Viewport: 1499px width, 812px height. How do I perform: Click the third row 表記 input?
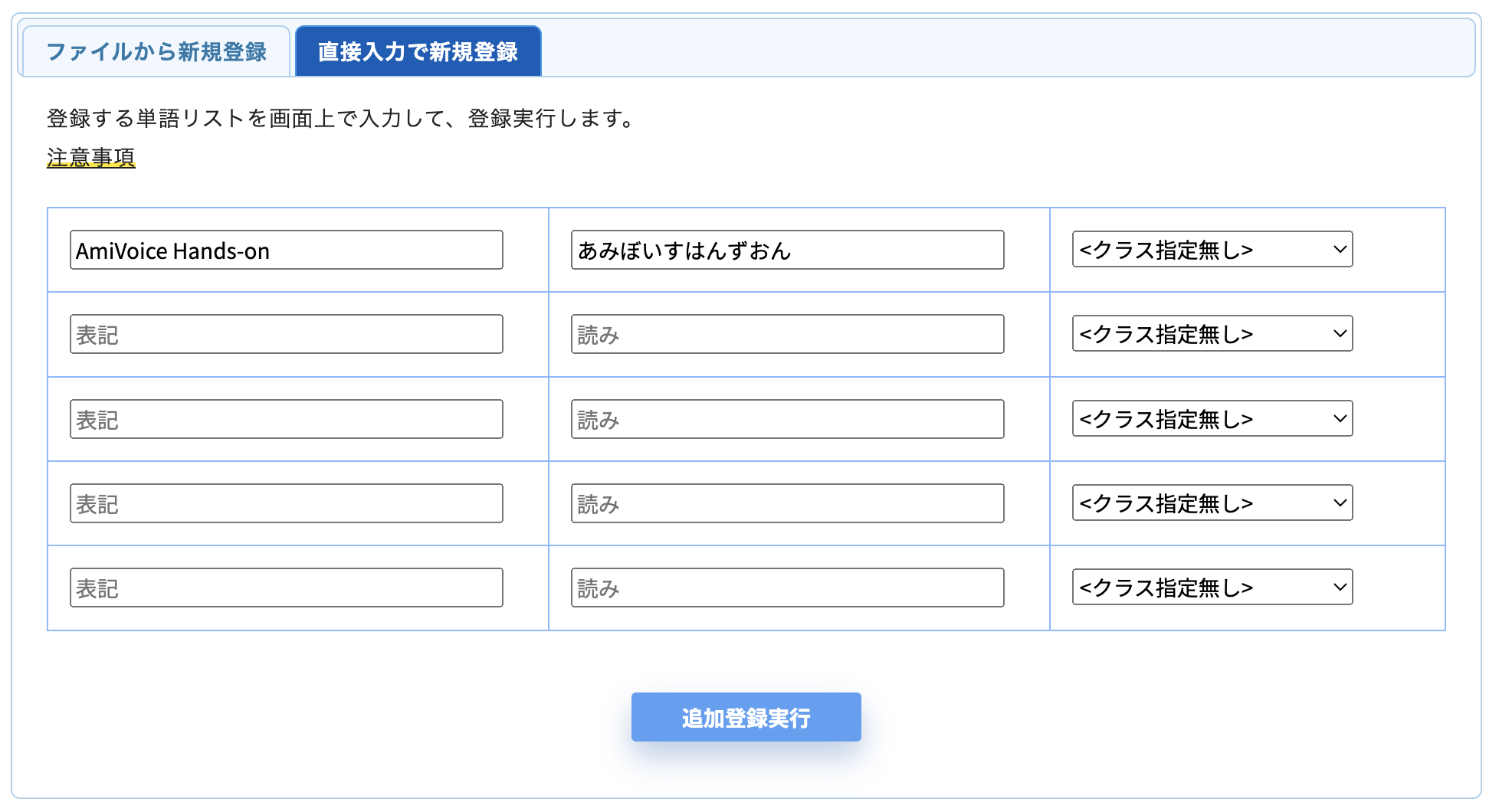point(287,419)
